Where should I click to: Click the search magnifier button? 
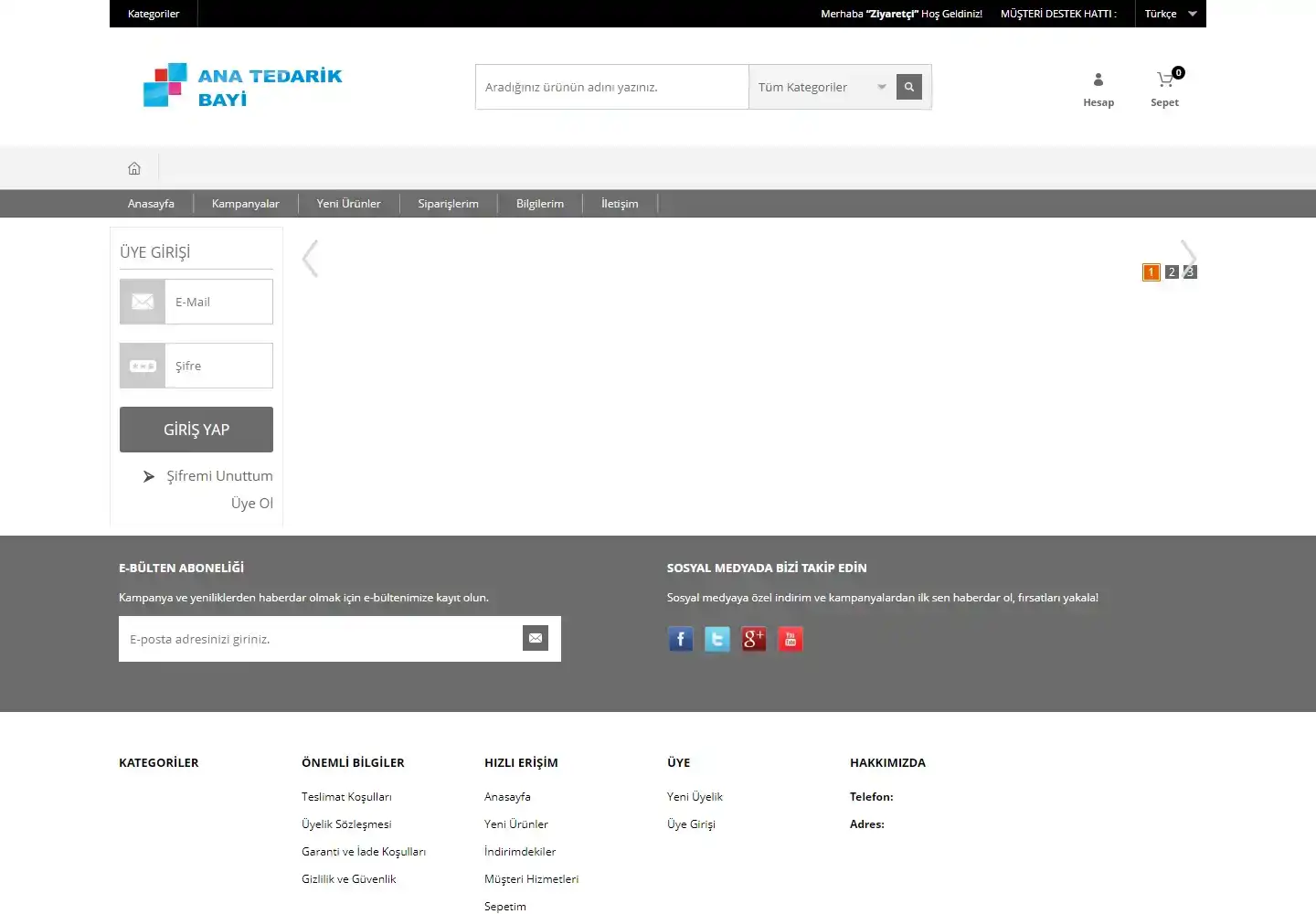[909, 87]
